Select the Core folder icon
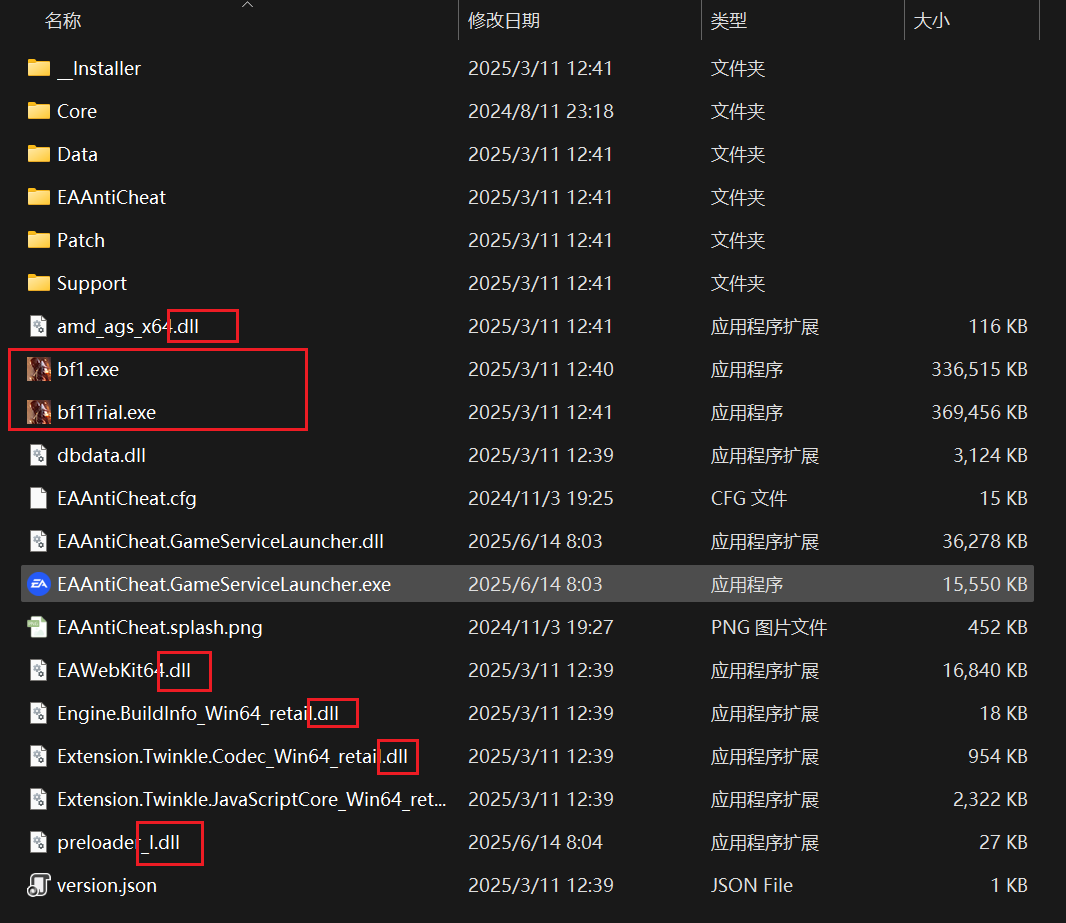This screenshot has width=1066, height=923. [39, 111]
